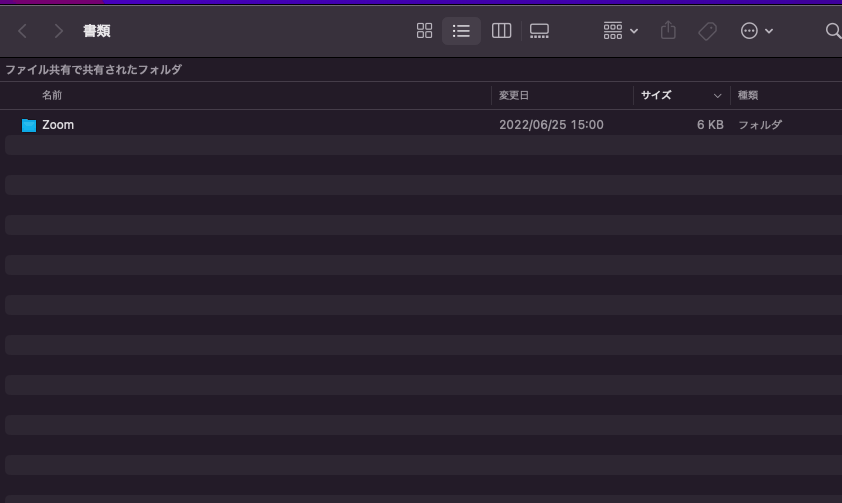
Task: Click the forward navigation chevron
Action: tap(59, 31)
